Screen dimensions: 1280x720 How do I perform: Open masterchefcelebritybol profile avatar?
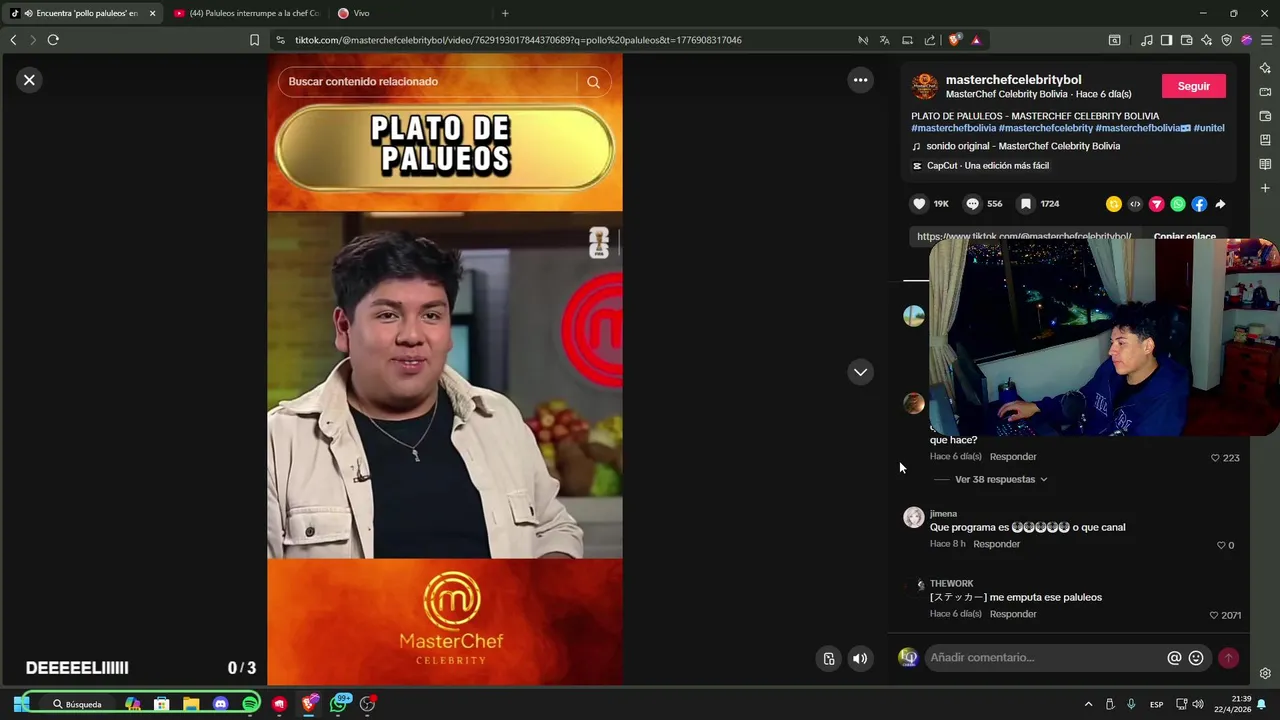[924, 86]
